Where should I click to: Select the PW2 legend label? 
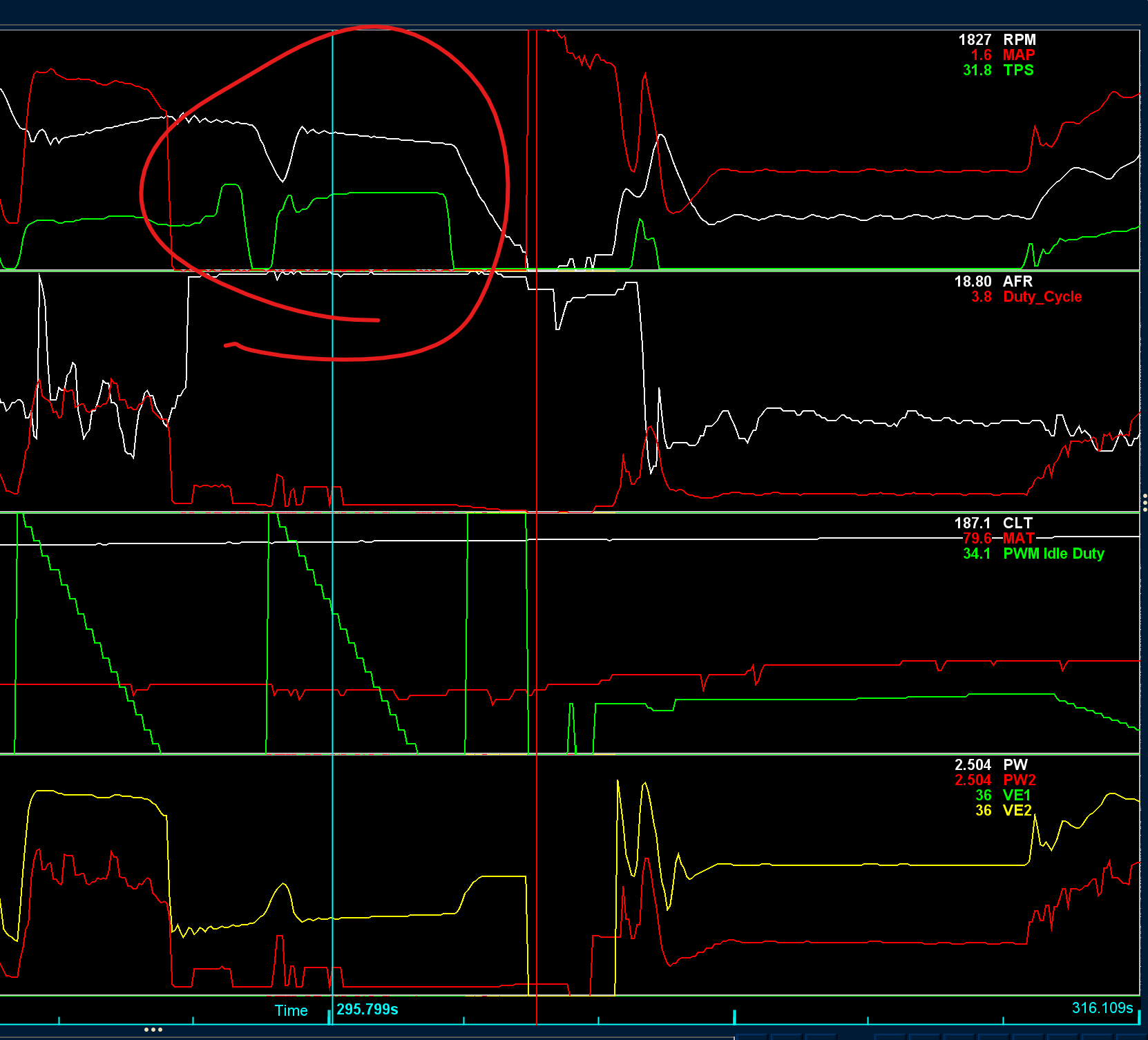pyautogui.click(x=1019, y=780)
